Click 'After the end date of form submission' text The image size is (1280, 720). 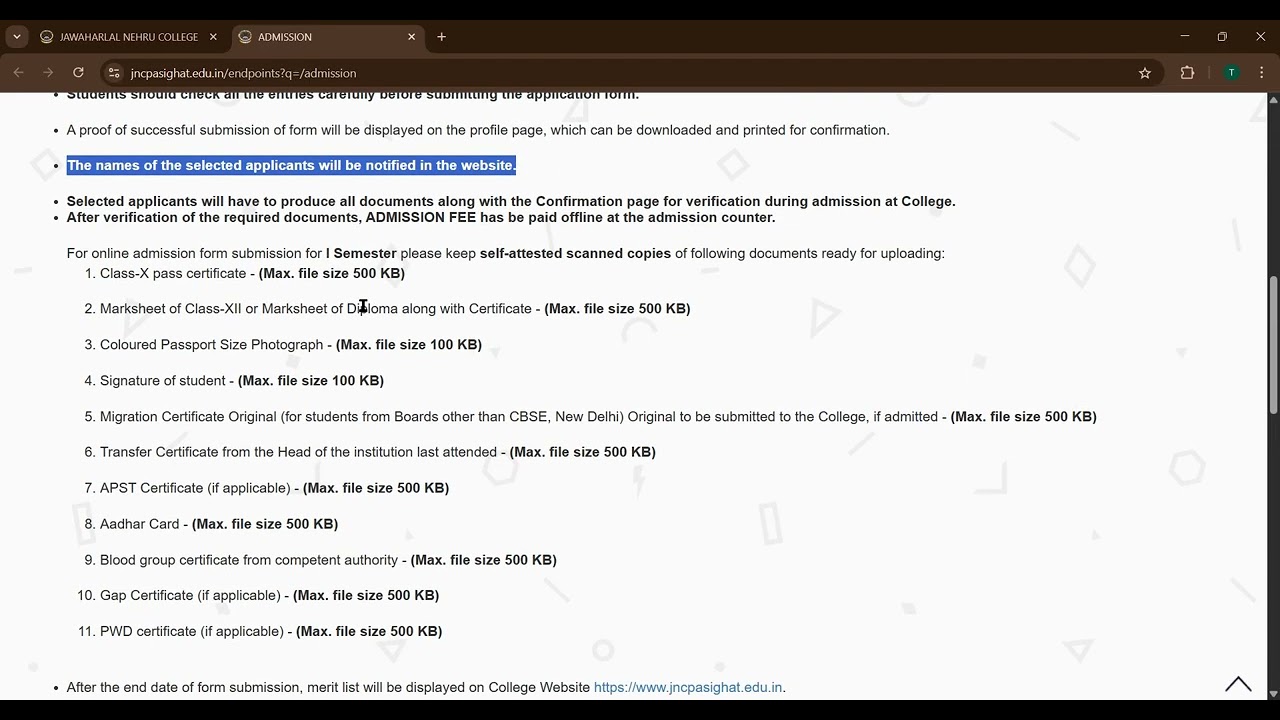tap(426, 688)
